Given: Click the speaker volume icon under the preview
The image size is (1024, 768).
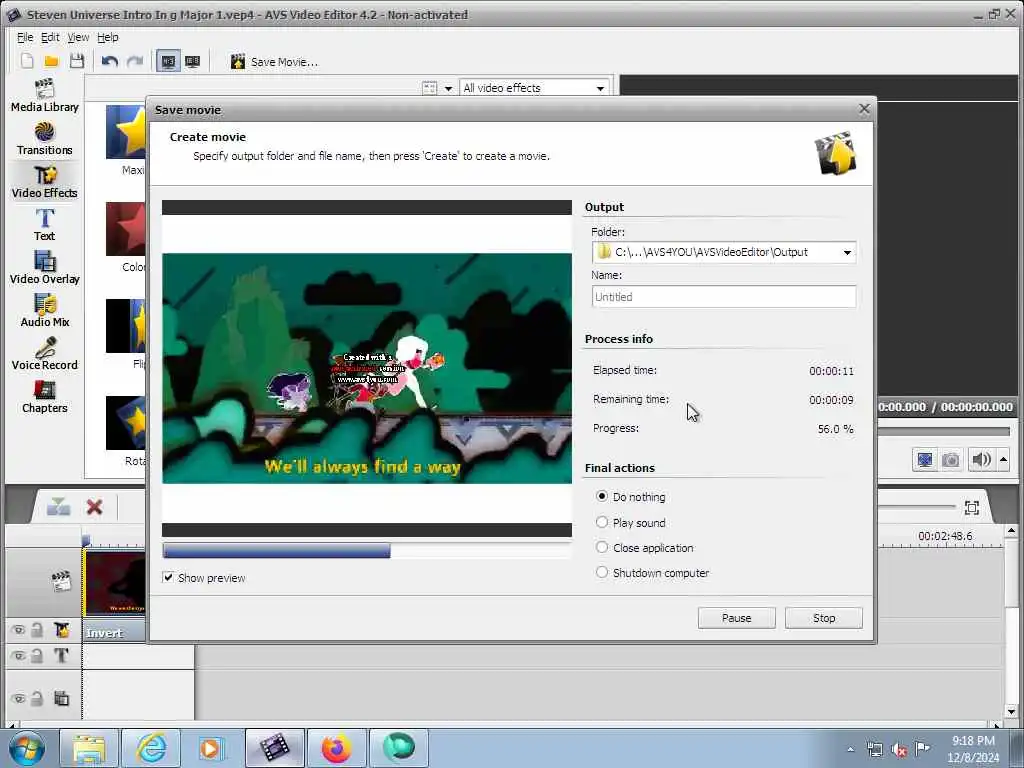Looking at the screenshot, I should click(x=981, y=460).
